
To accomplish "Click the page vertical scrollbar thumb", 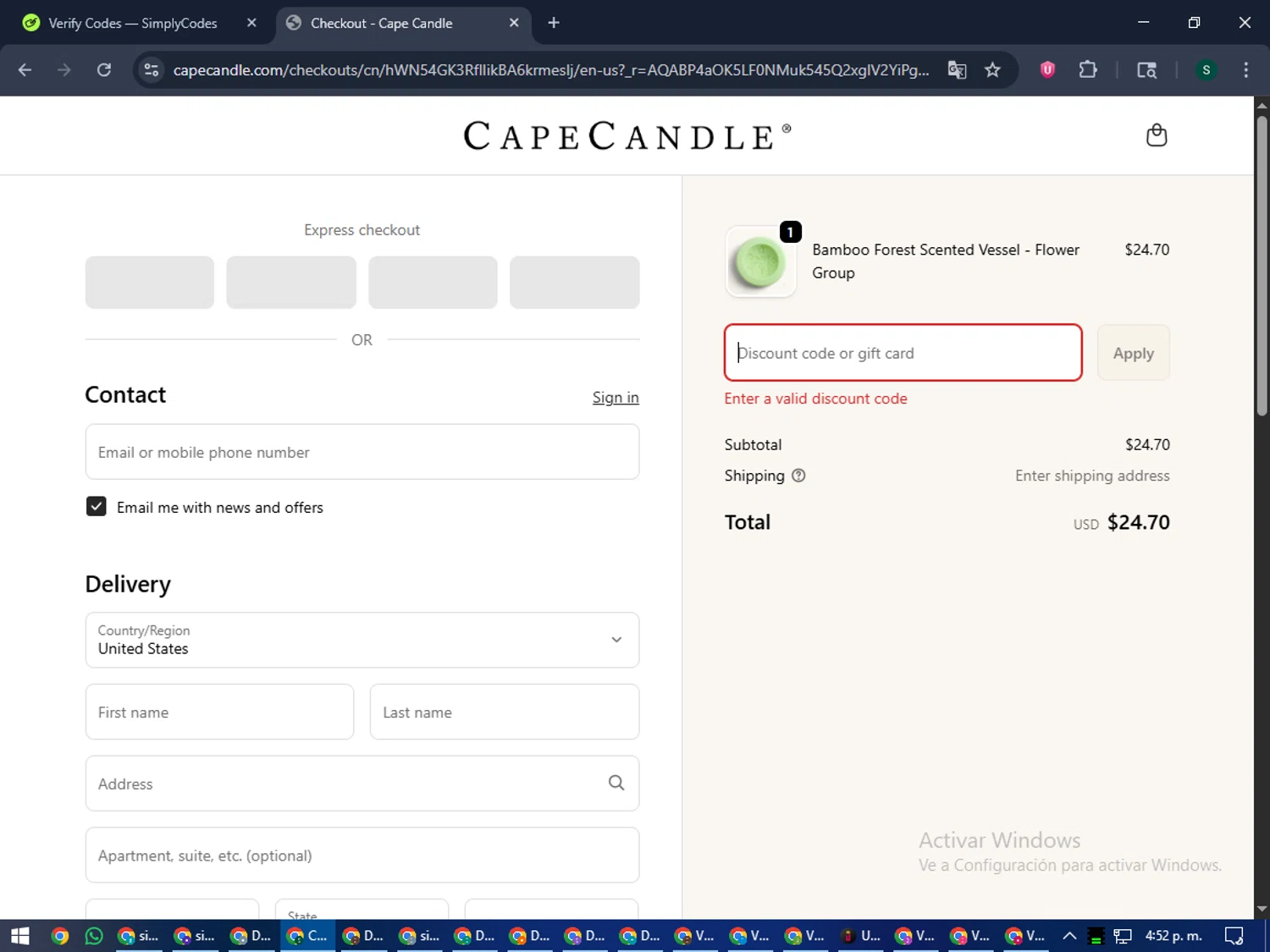I will 1262,266.
